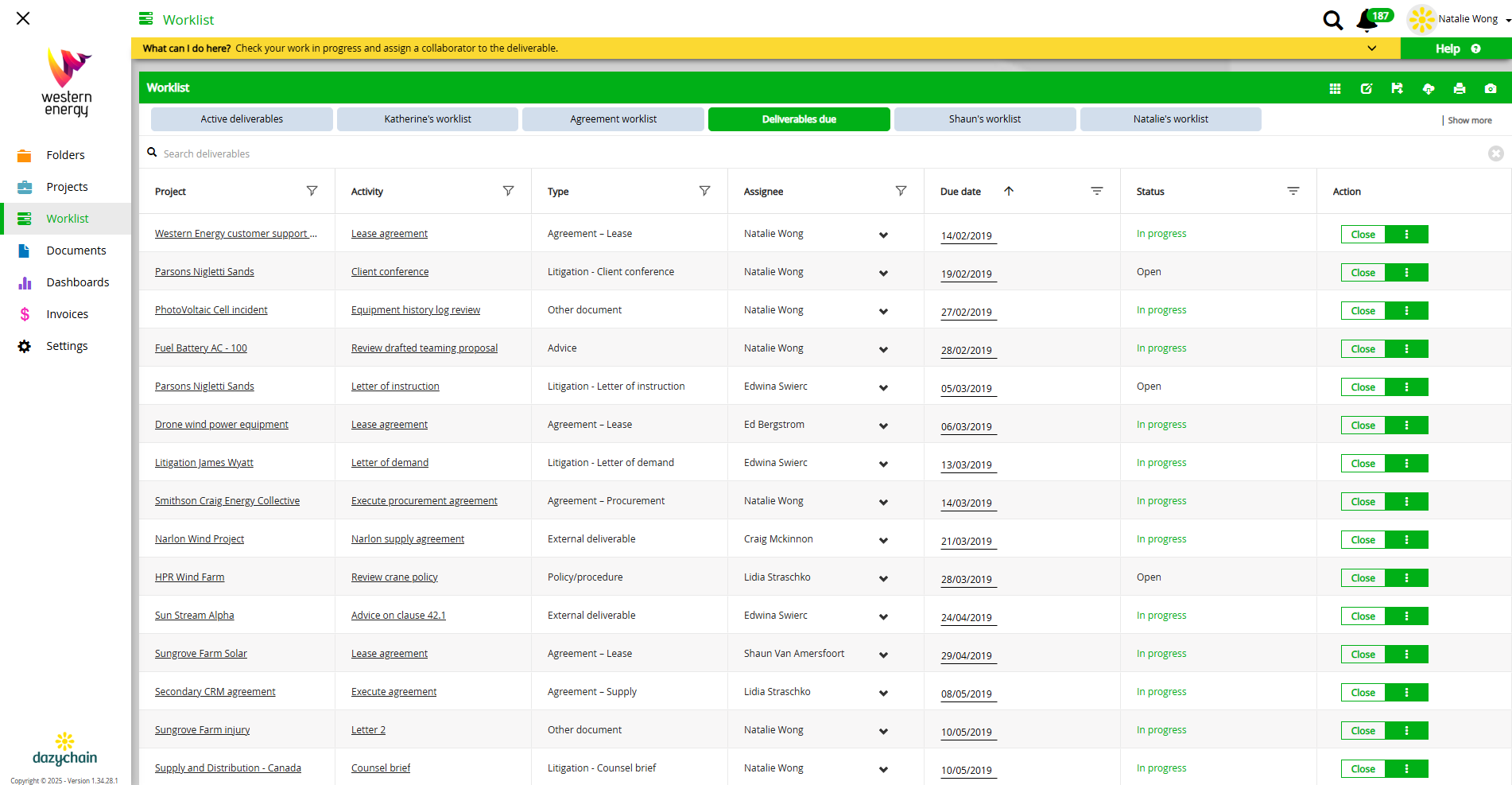
Task: Click the save view floppy icon
Action: pyautogui.click(x=1397, y=88)
